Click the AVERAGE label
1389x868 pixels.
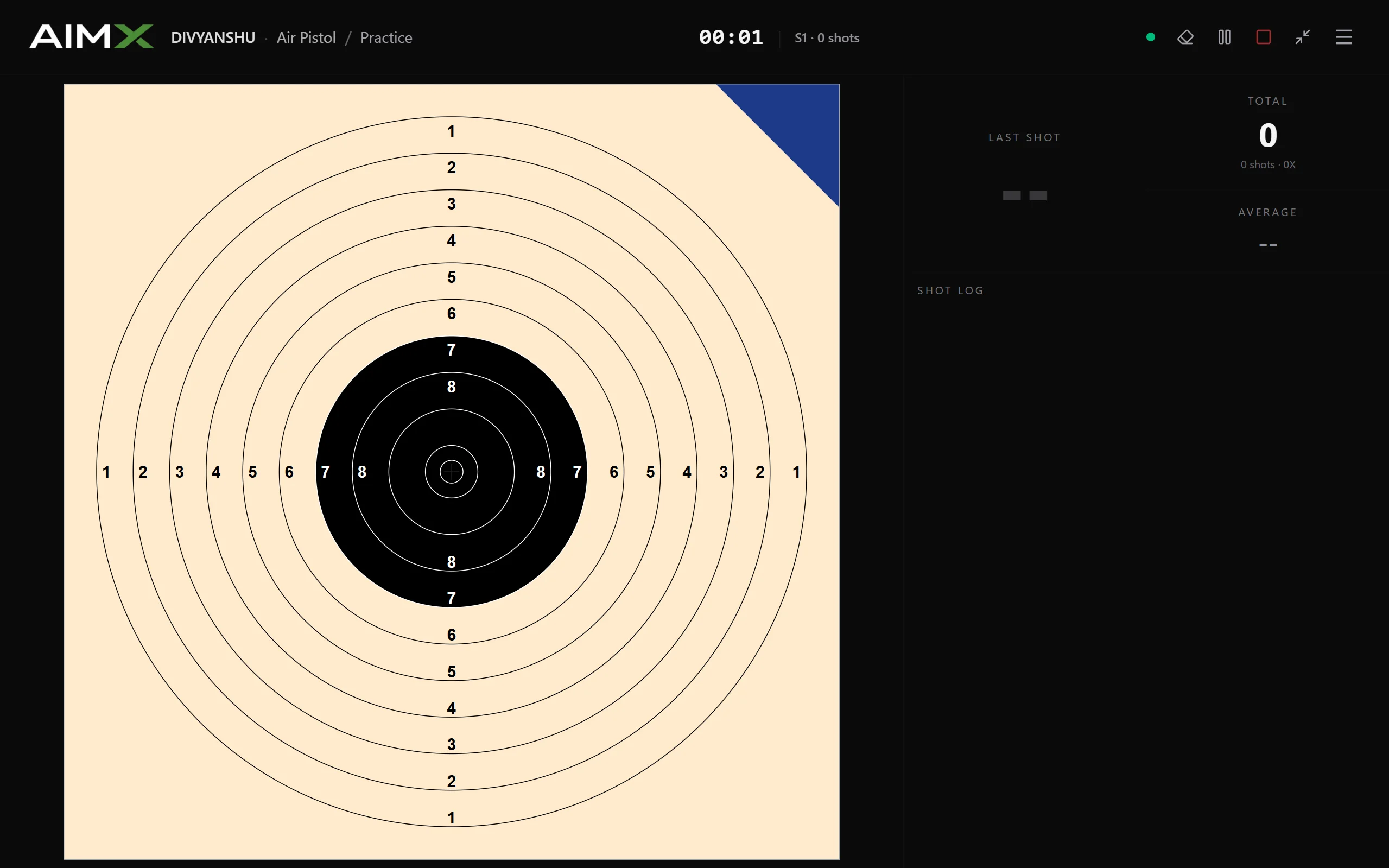click(x=1268, y=212)
